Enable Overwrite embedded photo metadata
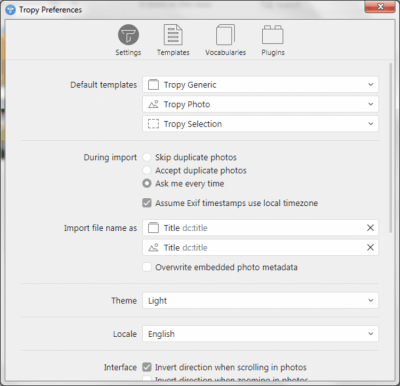Image resolution: width=400 pixels, height=386 pixels. tap(147, 267)
